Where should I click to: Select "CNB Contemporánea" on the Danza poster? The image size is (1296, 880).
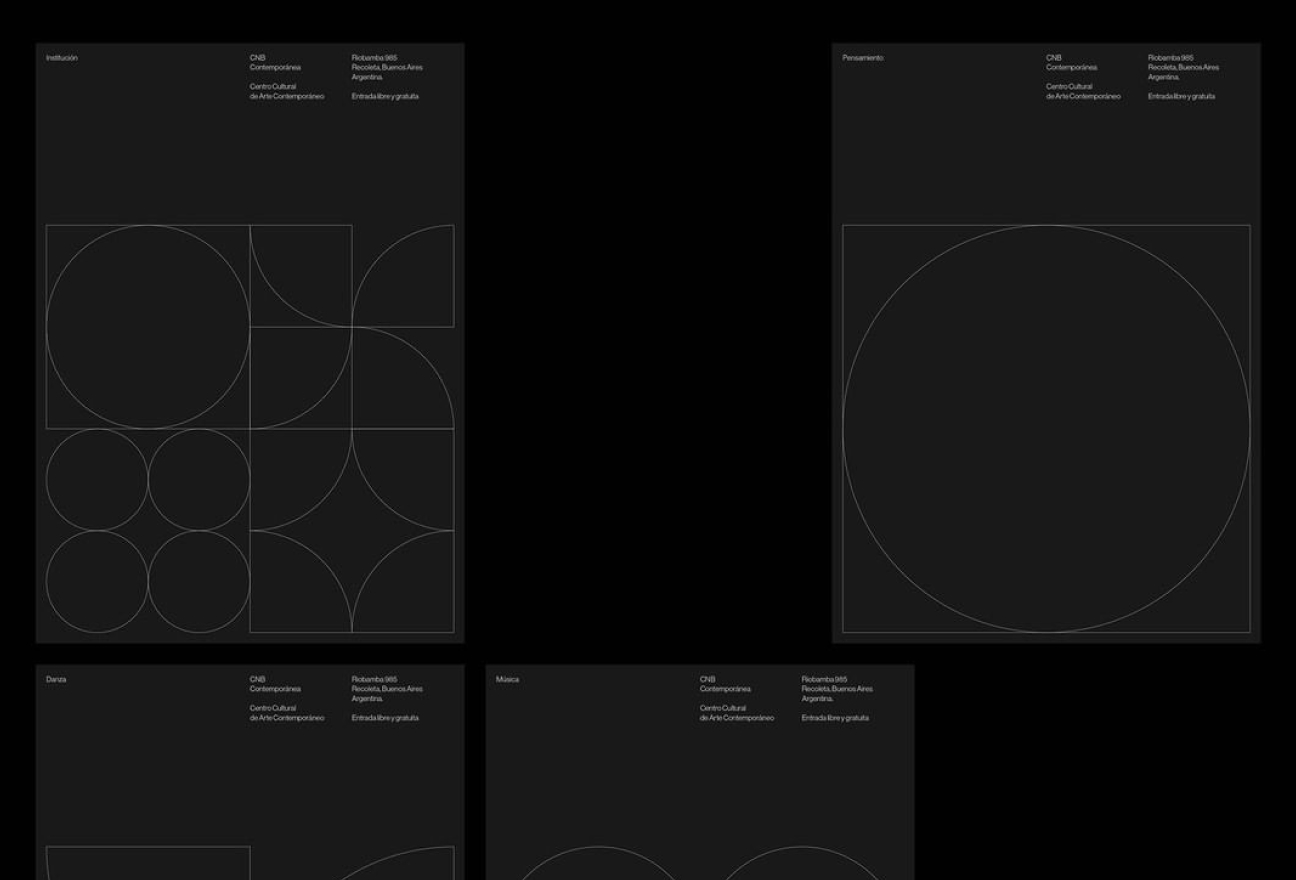point(275,684)
